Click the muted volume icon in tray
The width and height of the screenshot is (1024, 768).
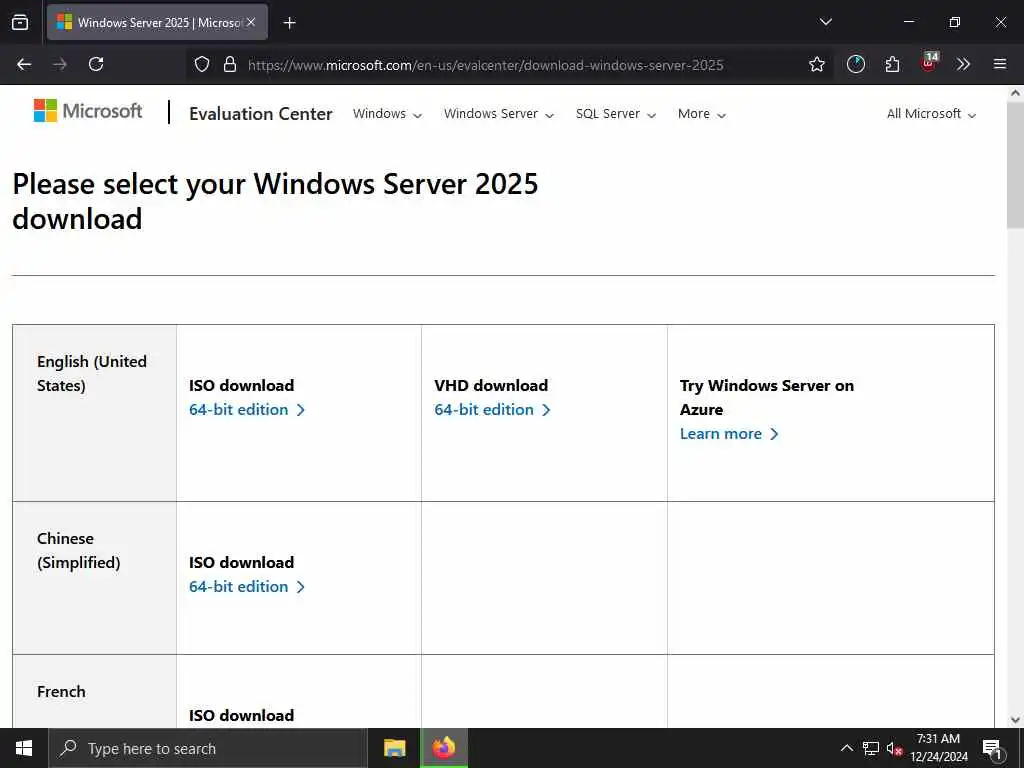894,748
